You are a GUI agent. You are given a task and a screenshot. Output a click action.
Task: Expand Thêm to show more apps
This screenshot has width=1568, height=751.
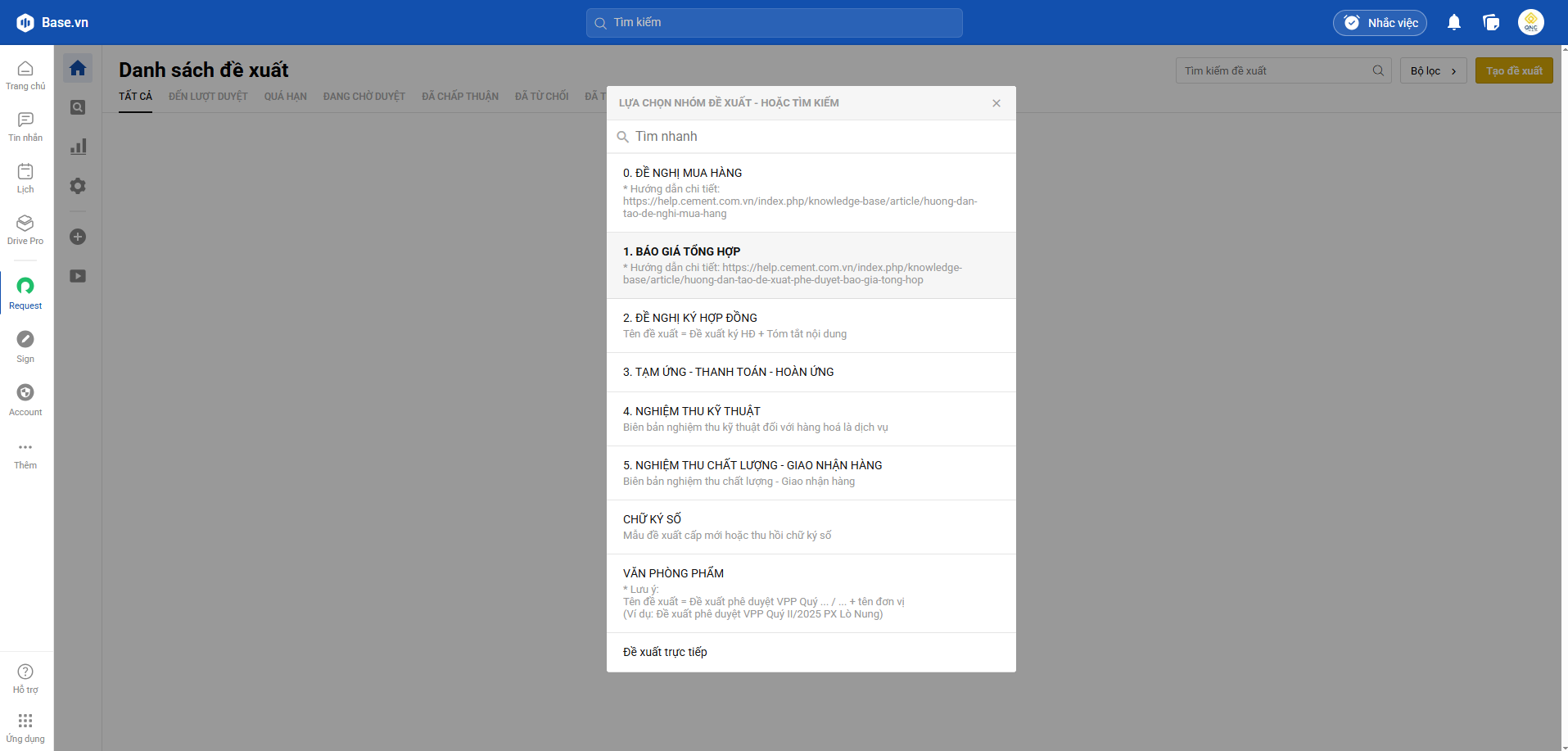tap(25, 454)
